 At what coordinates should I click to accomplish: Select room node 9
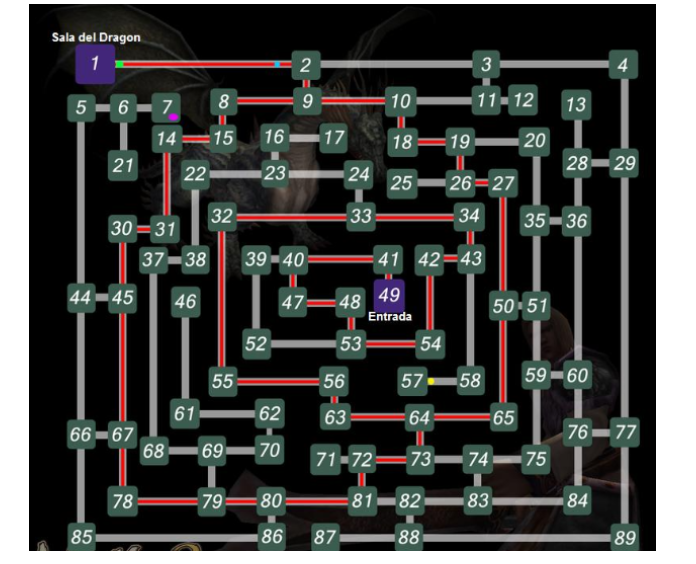pyautogui.click(x=309, y=101)
